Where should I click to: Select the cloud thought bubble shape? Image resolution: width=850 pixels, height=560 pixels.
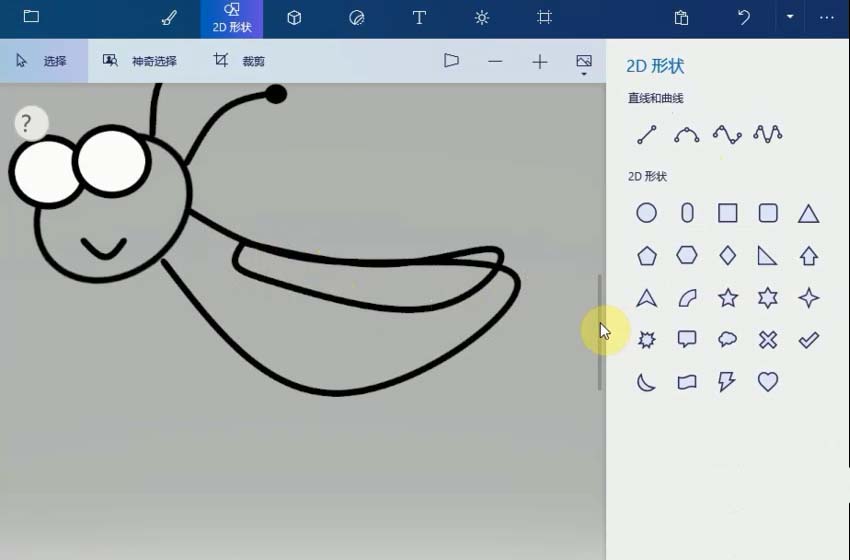[x=727, y=339]
